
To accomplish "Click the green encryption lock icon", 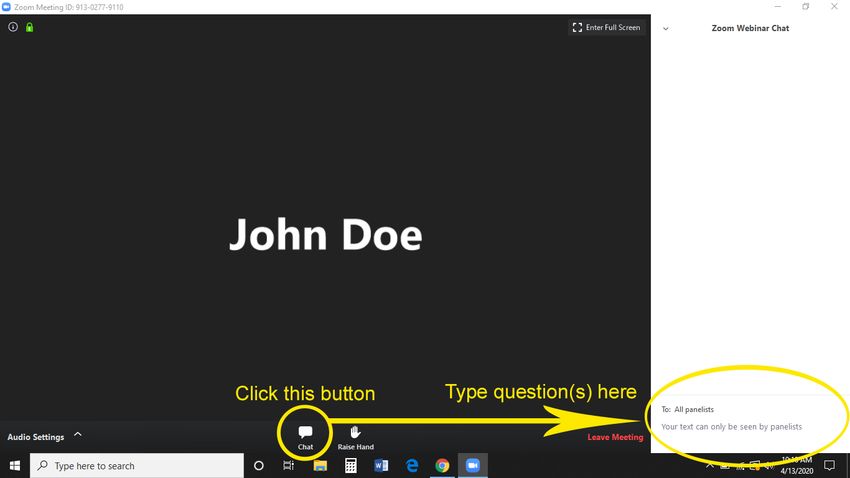I will point(29,27).
